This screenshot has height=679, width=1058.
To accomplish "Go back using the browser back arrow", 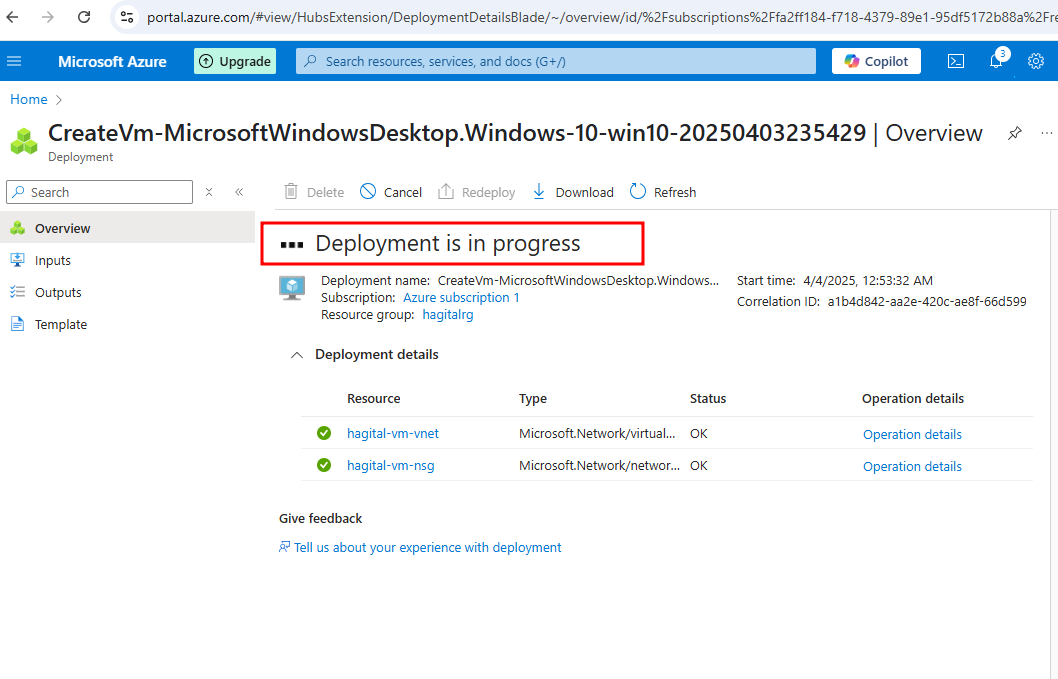I will [x=13, y=17].
